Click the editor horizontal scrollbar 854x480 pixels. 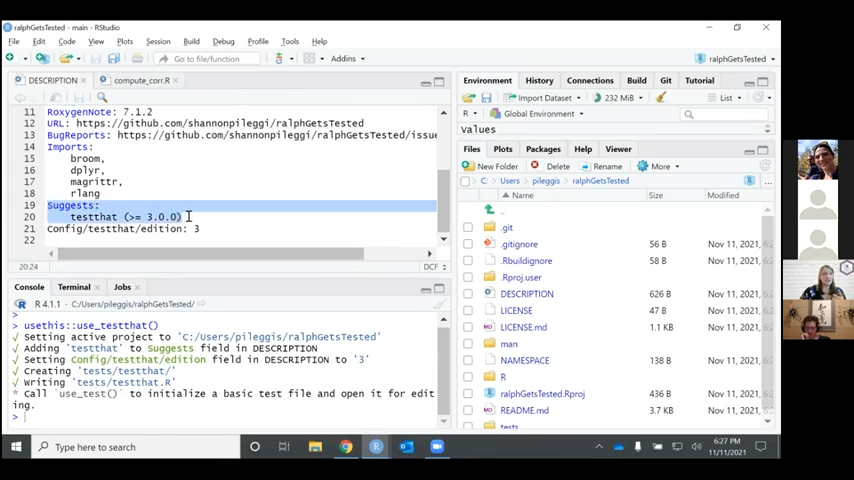(211, 254)
